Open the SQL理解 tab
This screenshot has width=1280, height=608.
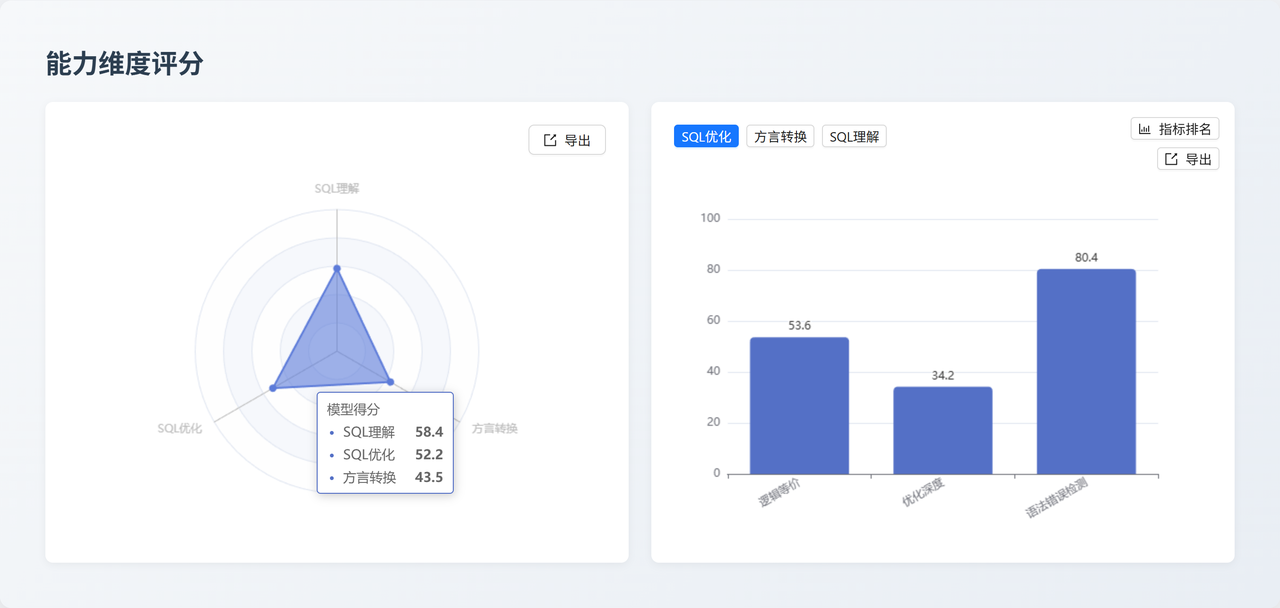click(x=854, y=135)
